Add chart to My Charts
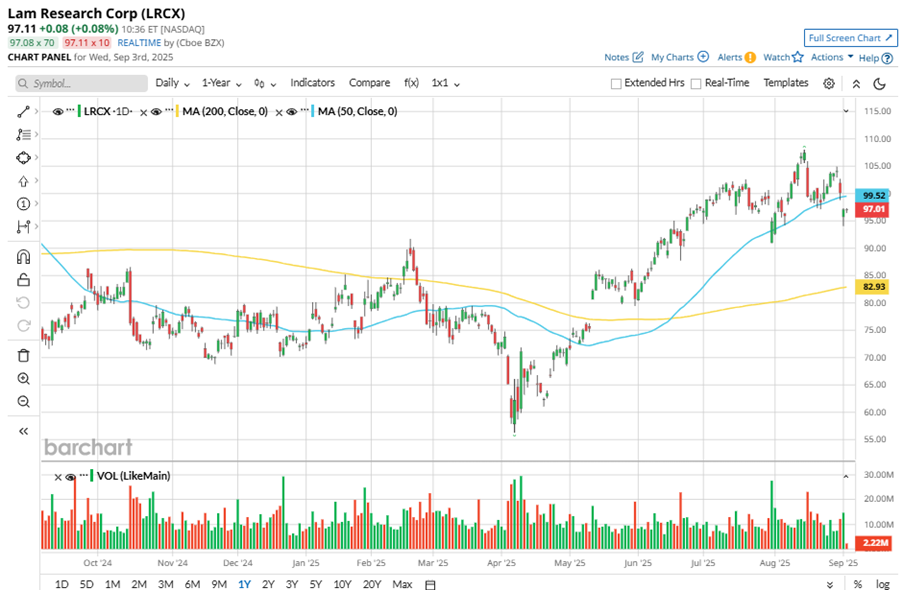903x590 pixels. click(x=680, y=57)
